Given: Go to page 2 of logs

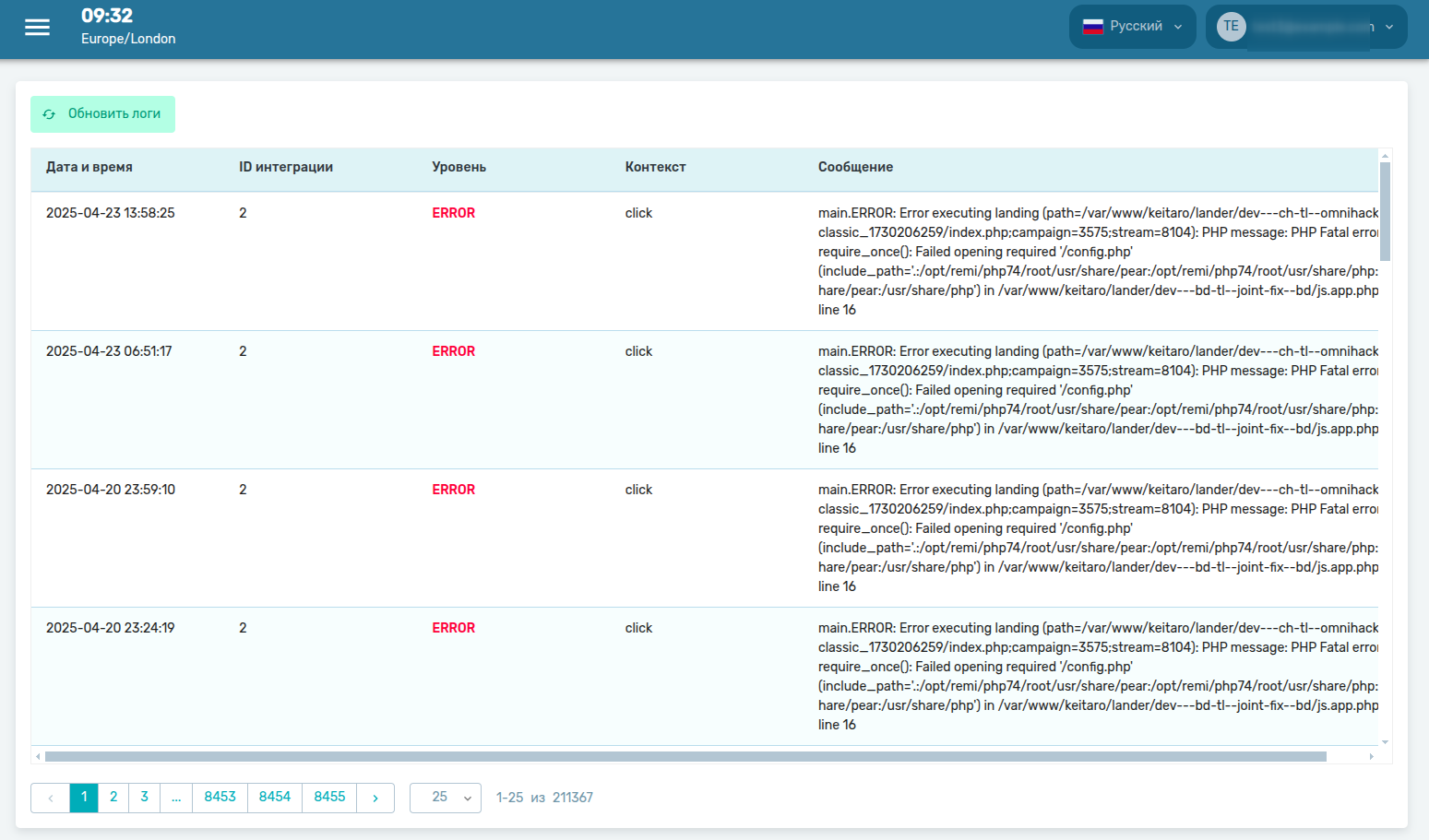Looking at the screenshot, I should point(113,798).
